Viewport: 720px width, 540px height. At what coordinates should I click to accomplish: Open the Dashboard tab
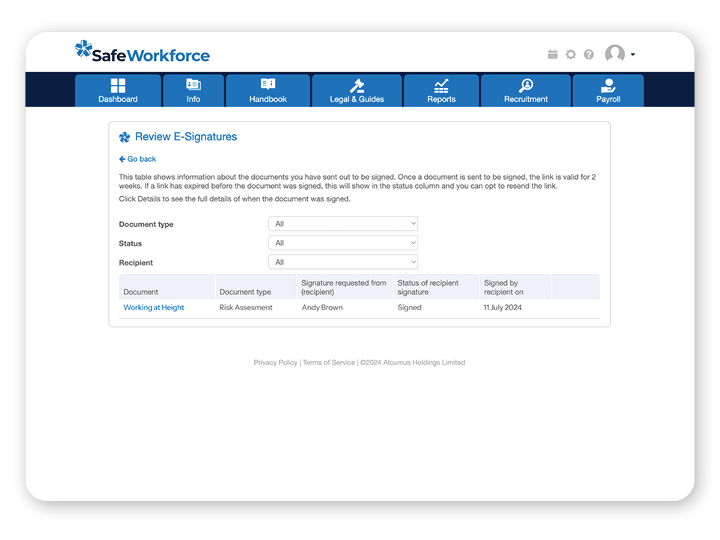118,90
